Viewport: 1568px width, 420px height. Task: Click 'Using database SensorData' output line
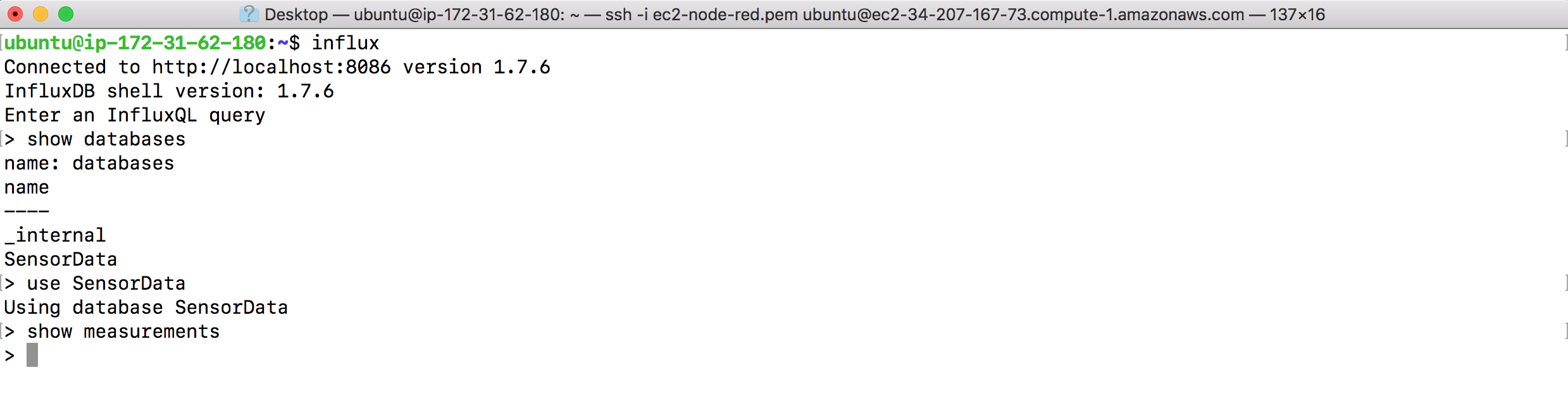[x=146, y=307]
